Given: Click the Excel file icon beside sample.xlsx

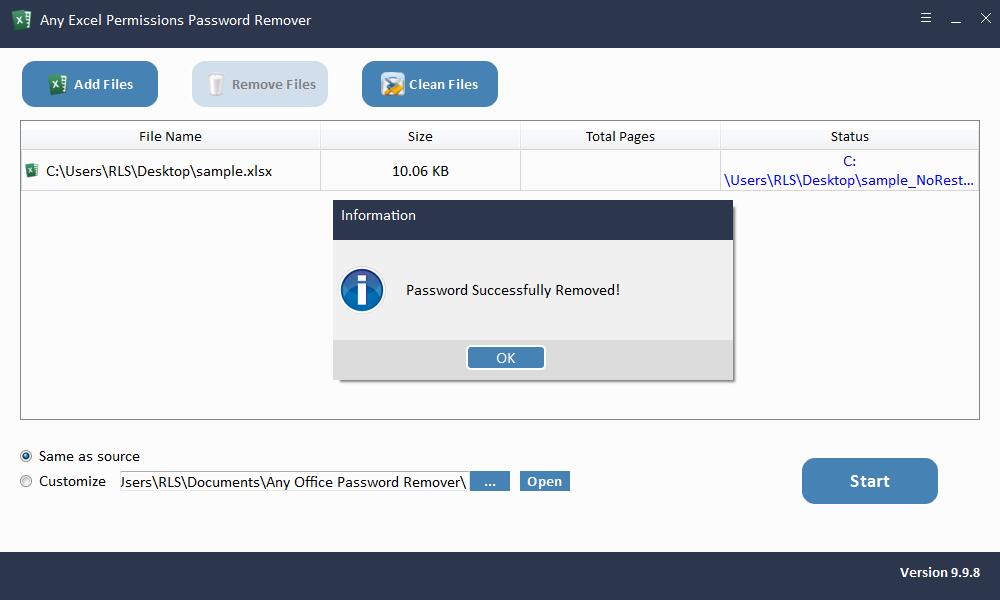Looking at the screenshot, I should (31, 170).
